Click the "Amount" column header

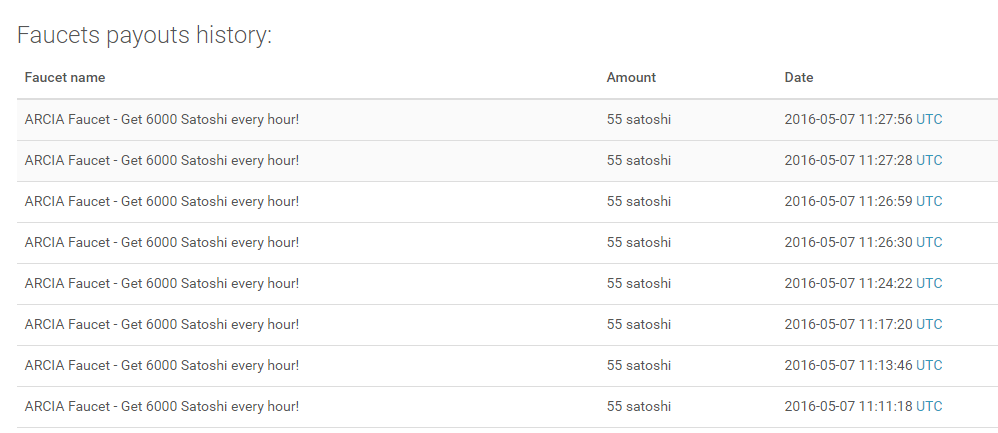(x=631, y=78)
